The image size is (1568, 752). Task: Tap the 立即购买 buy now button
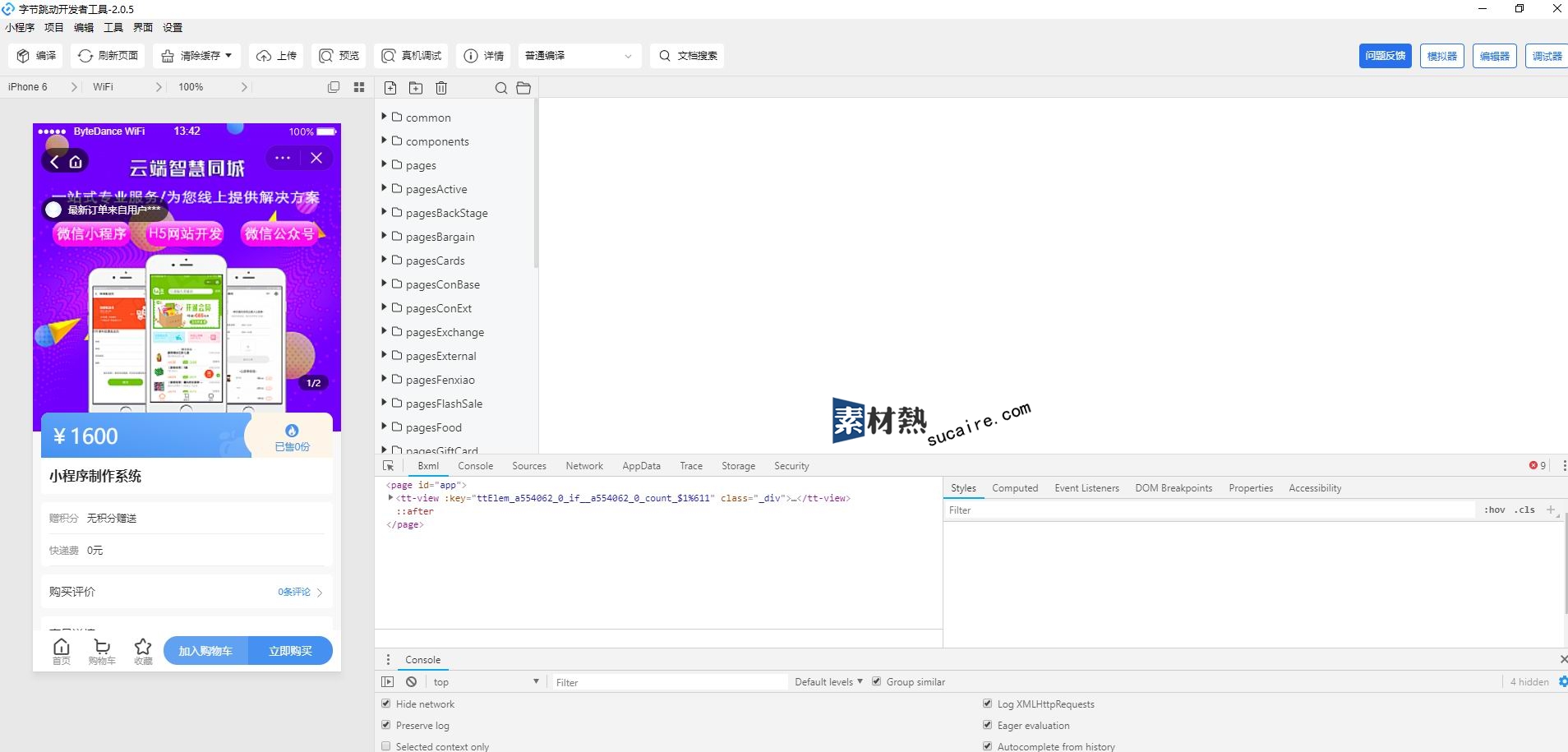click(x=291, y=651)
